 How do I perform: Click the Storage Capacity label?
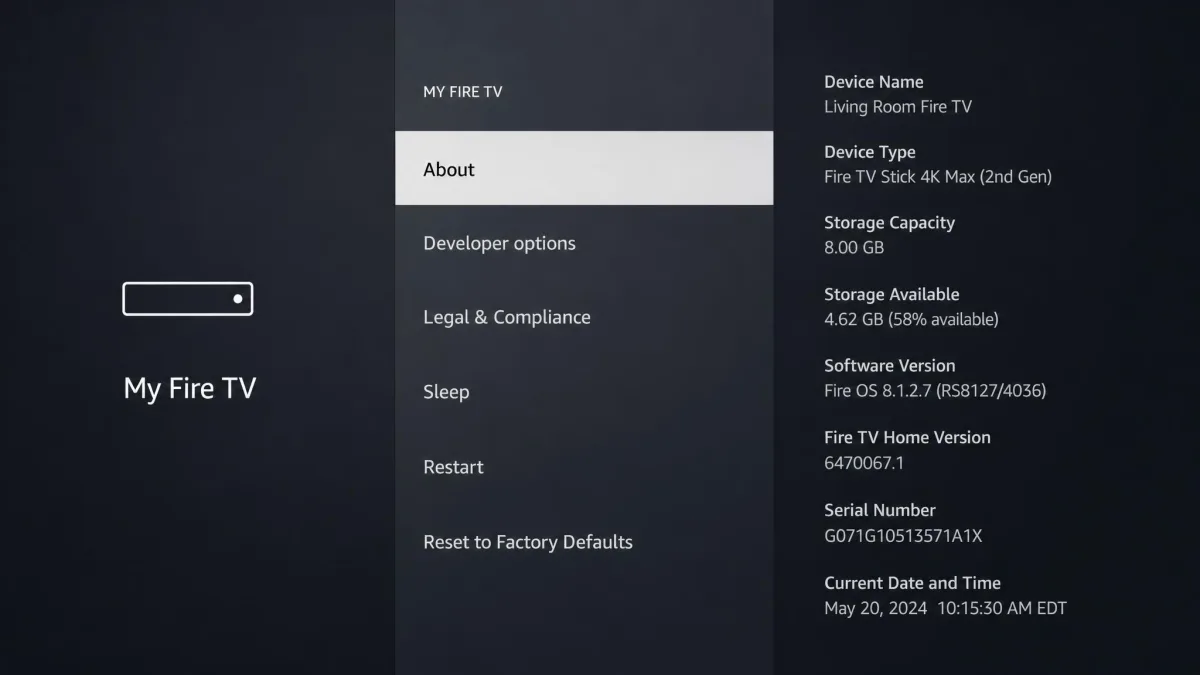[x=890, y=223]
